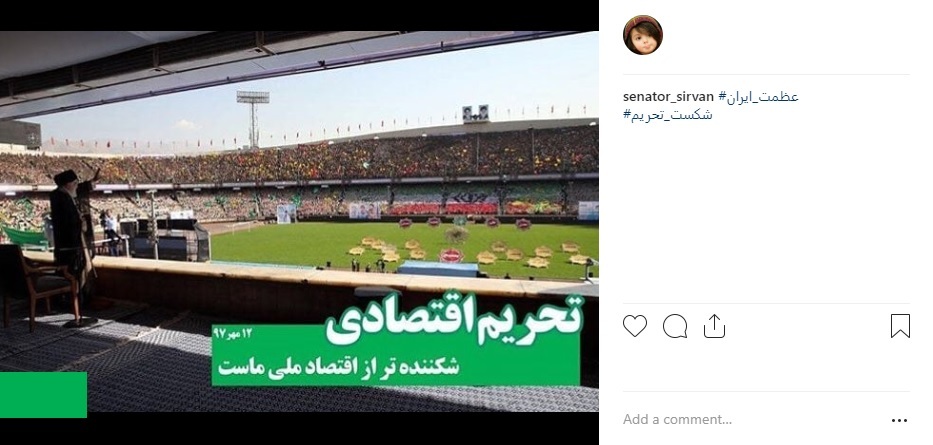Viewport: 933px width, 445px height.
Task: Click the تحریم اقتصادی headline on the image
Action: pyautogui.click(x=454, y=319)
